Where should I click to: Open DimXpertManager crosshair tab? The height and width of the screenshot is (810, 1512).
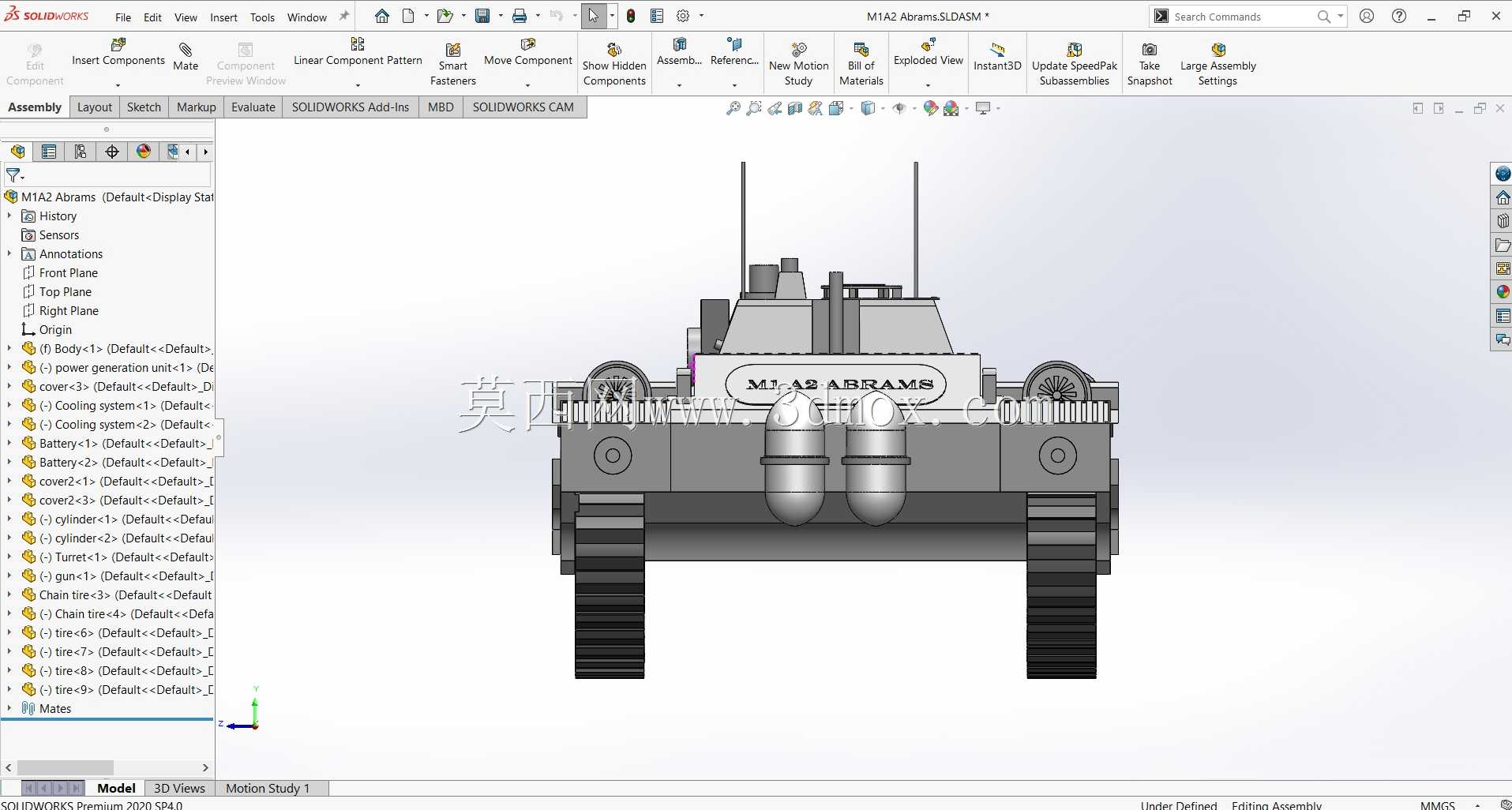coord(112,152)
